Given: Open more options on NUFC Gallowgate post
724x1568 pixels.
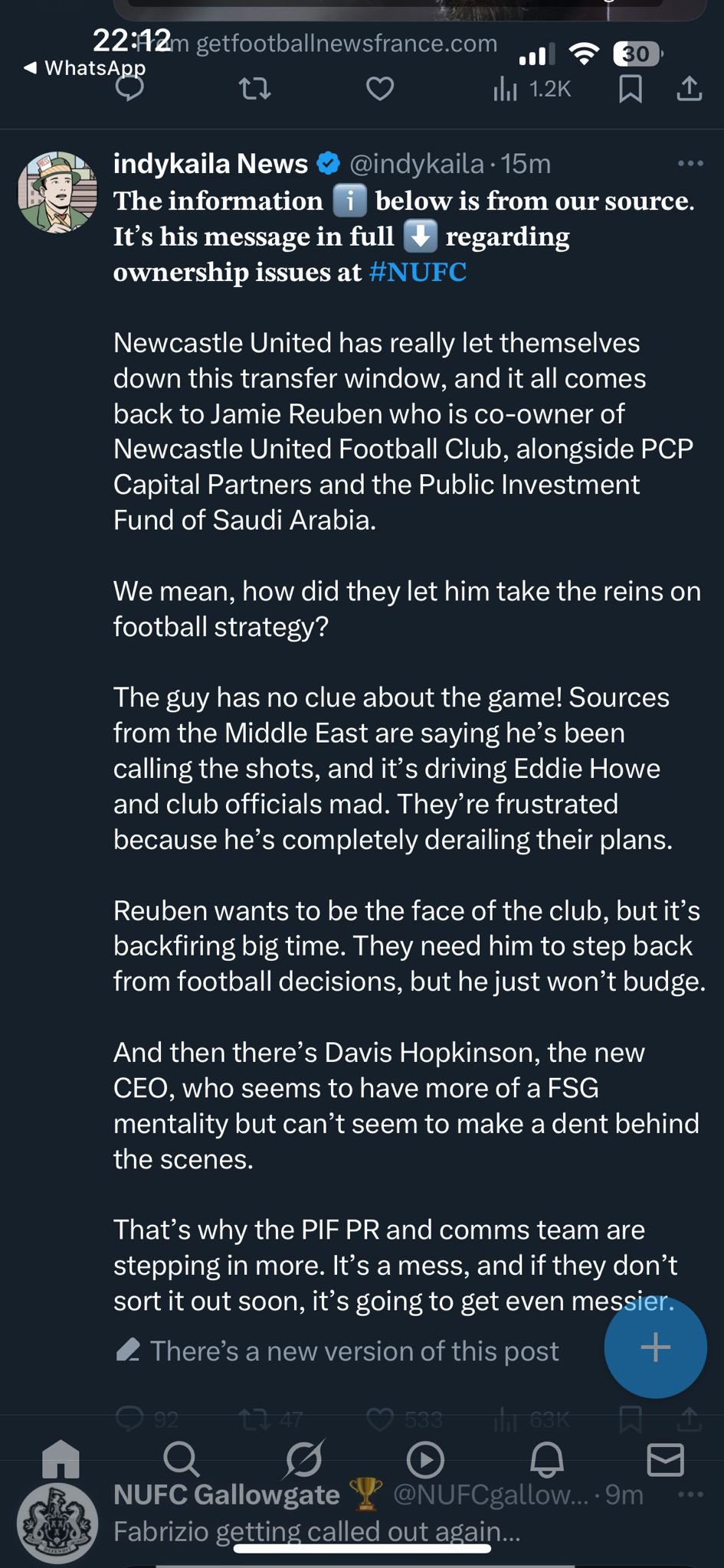Looking at the screenshot, I should (x=690, y=1494).
